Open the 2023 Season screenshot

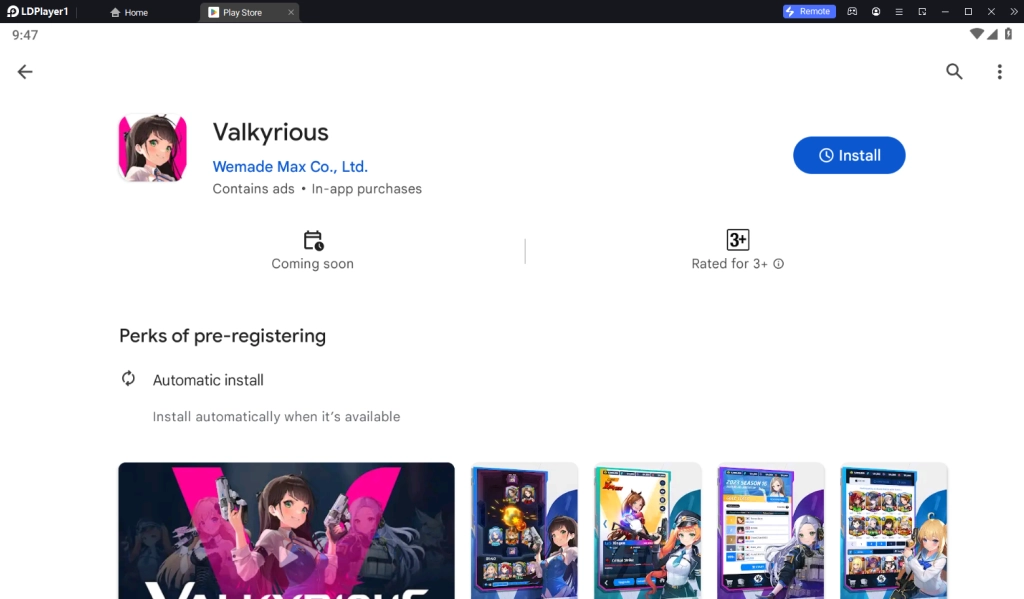[x=771, y=530]
